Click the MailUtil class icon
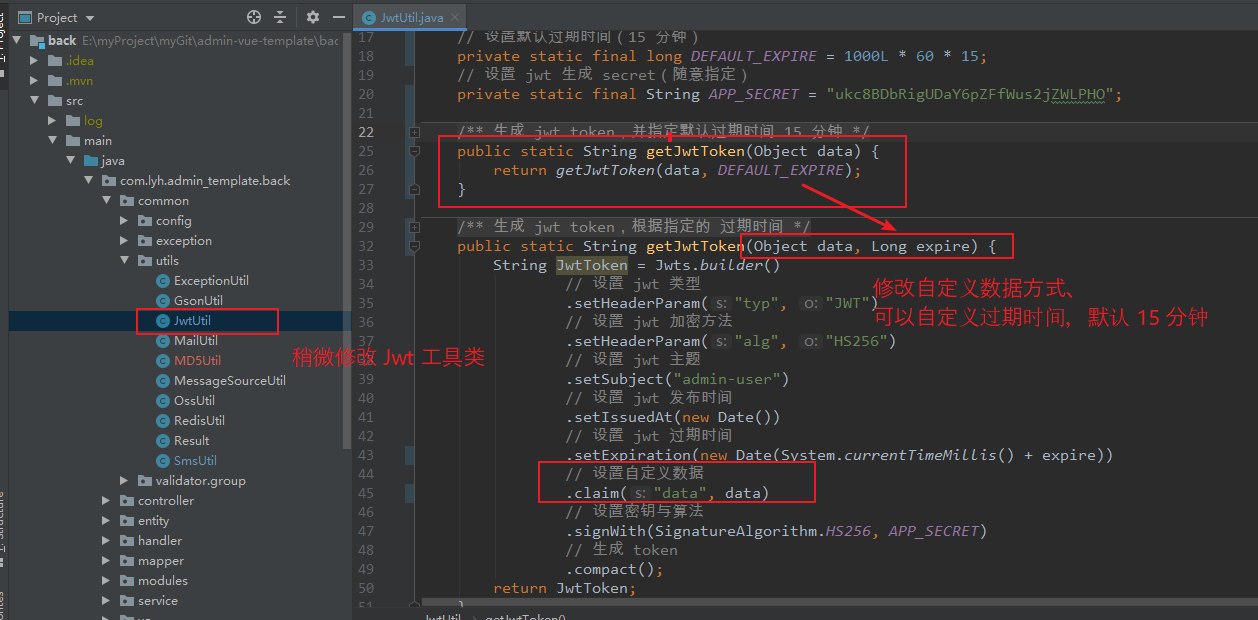This screenshot has height=620, width=1258. pyautogui.click(x=164, y=341)
